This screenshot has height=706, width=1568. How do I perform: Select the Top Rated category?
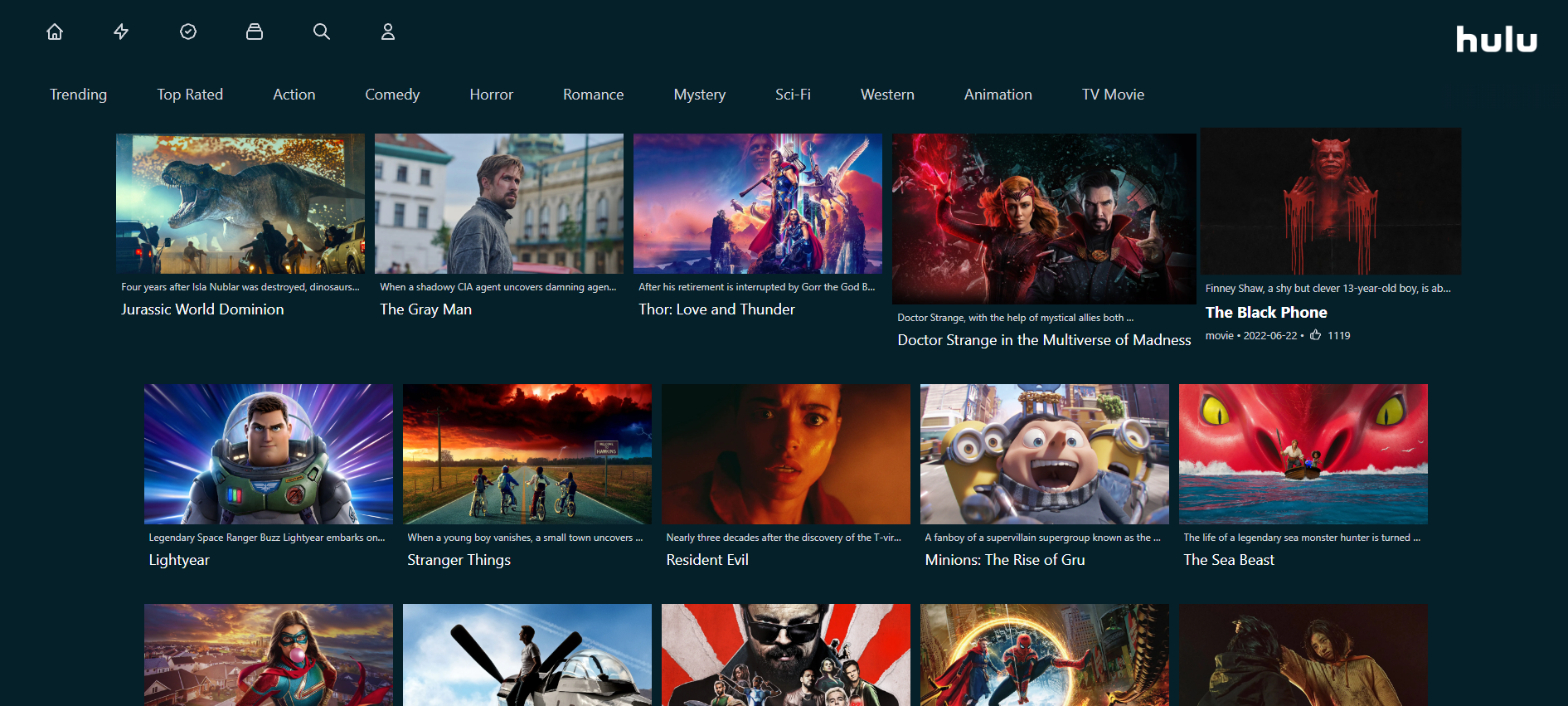pos(190,95)
